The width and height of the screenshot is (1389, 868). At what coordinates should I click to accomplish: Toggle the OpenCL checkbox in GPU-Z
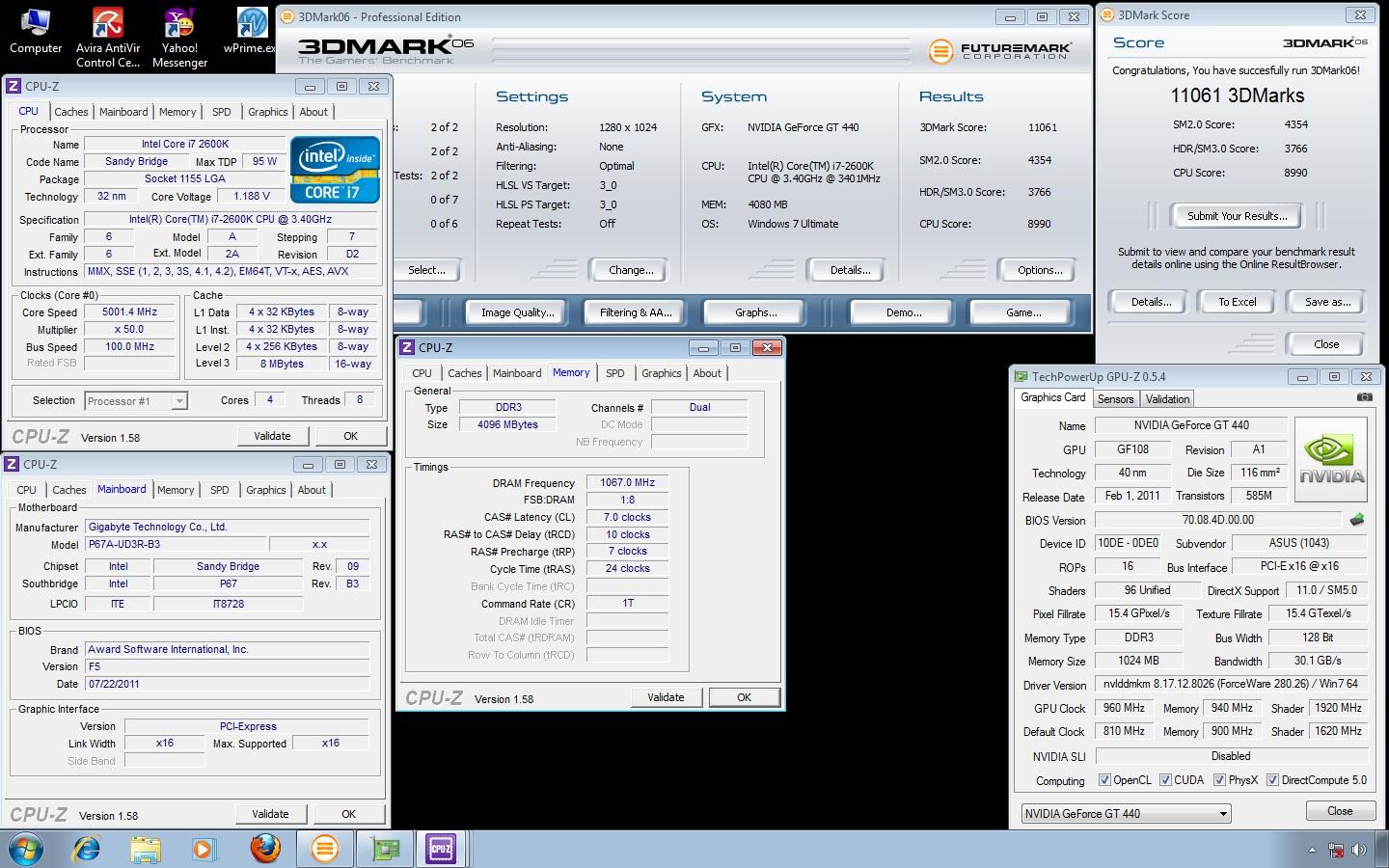1104,780
